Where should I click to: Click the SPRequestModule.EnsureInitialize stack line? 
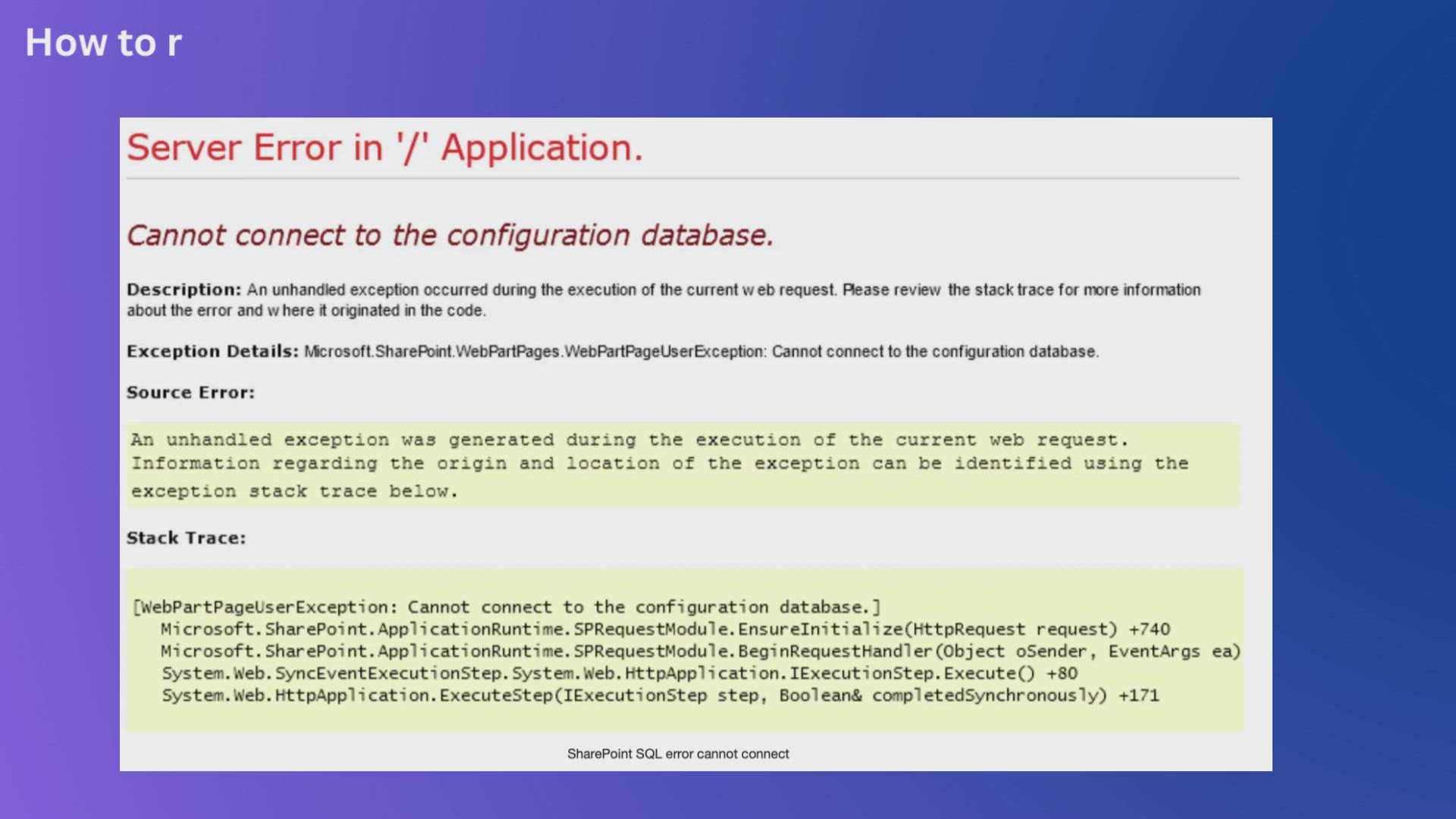tap(665, 629)
